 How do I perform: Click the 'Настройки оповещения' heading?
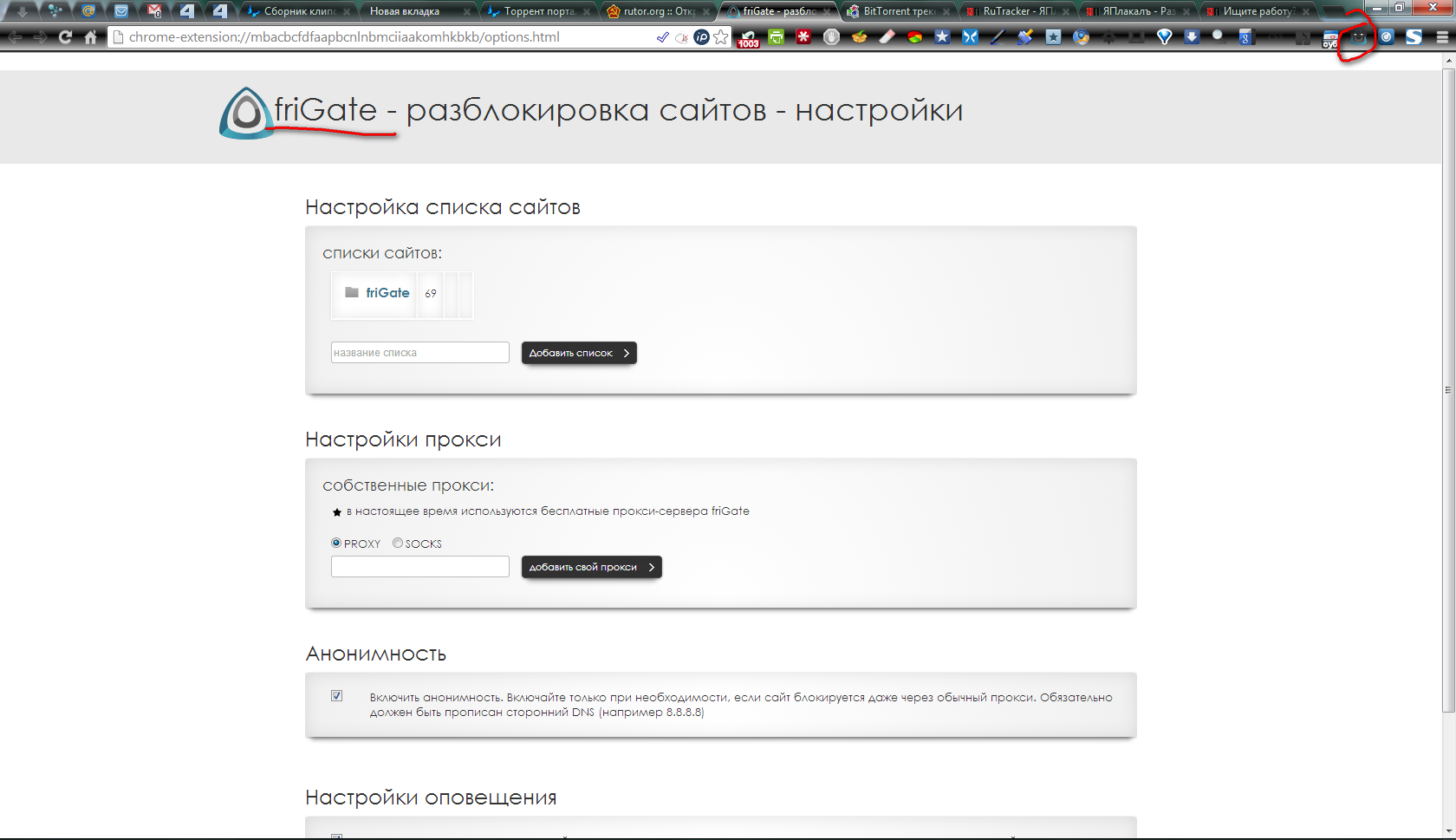[x=431, y=798]
